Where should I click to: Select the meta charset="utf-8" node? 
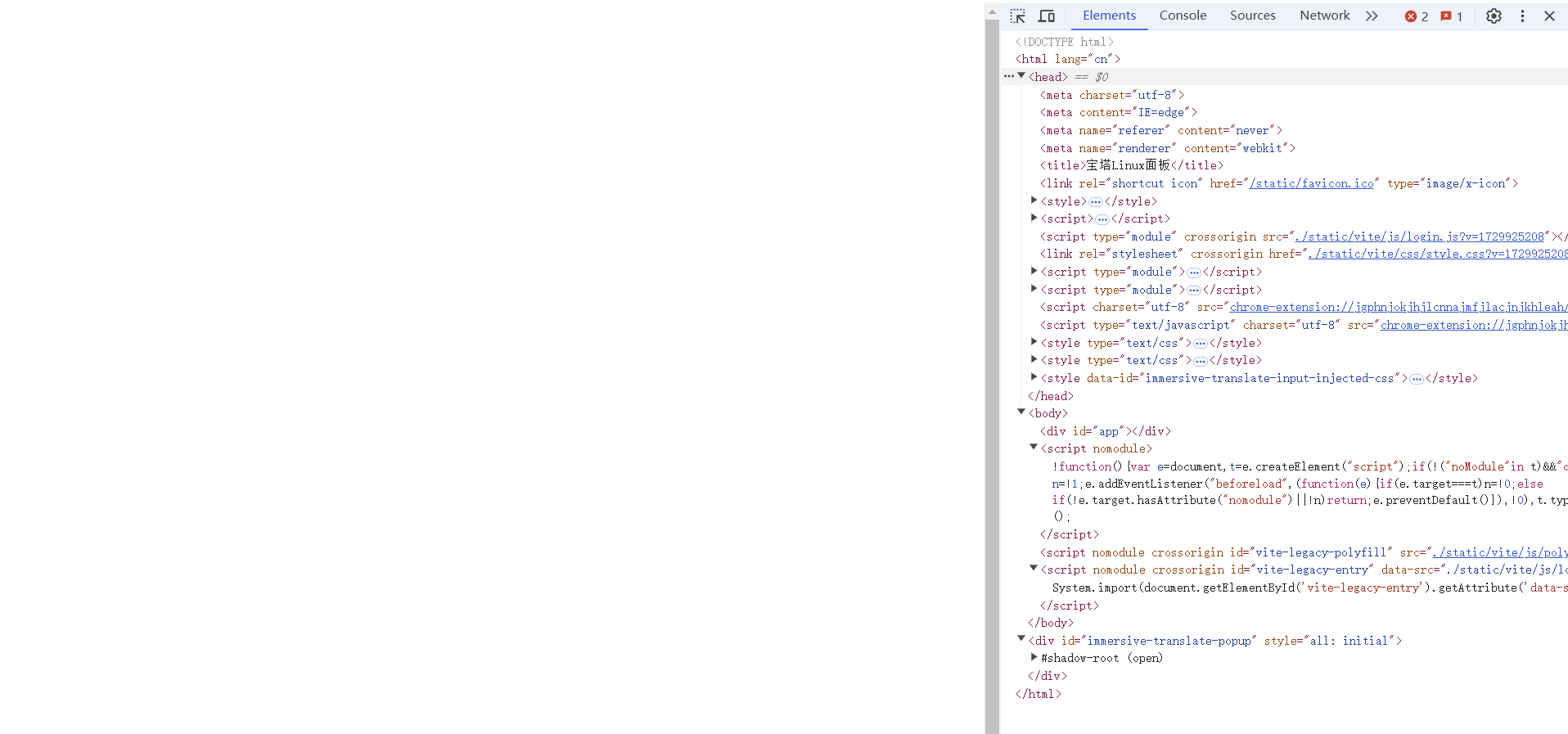(x=1112, y=95)
